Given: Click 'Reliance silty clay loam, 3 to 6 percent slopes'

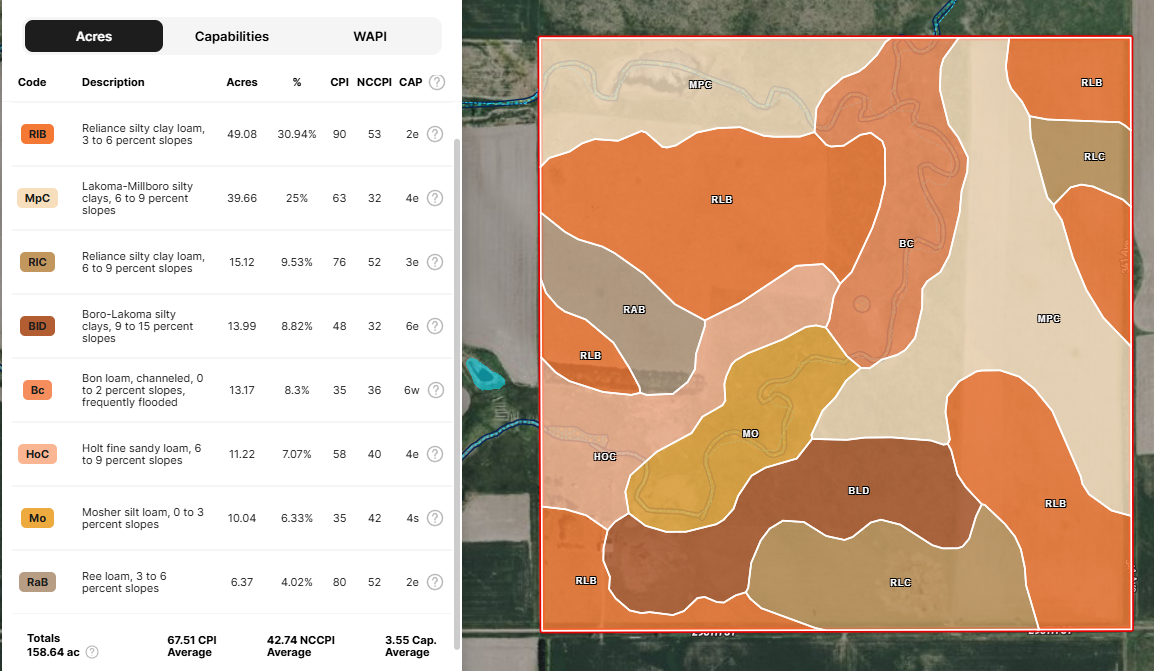Looking at the screenshot, I should 144,134.
